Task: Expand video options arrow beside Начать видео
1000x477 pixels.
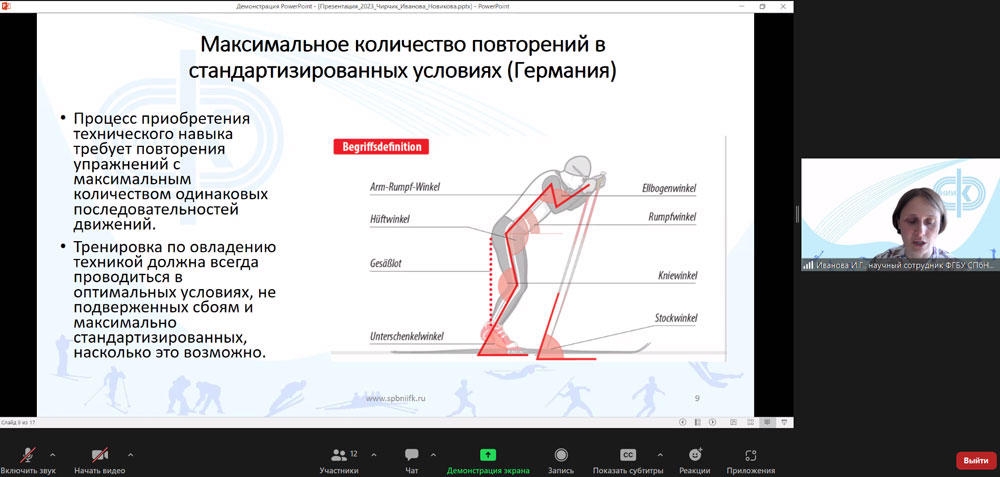Action: pos(130,455)
